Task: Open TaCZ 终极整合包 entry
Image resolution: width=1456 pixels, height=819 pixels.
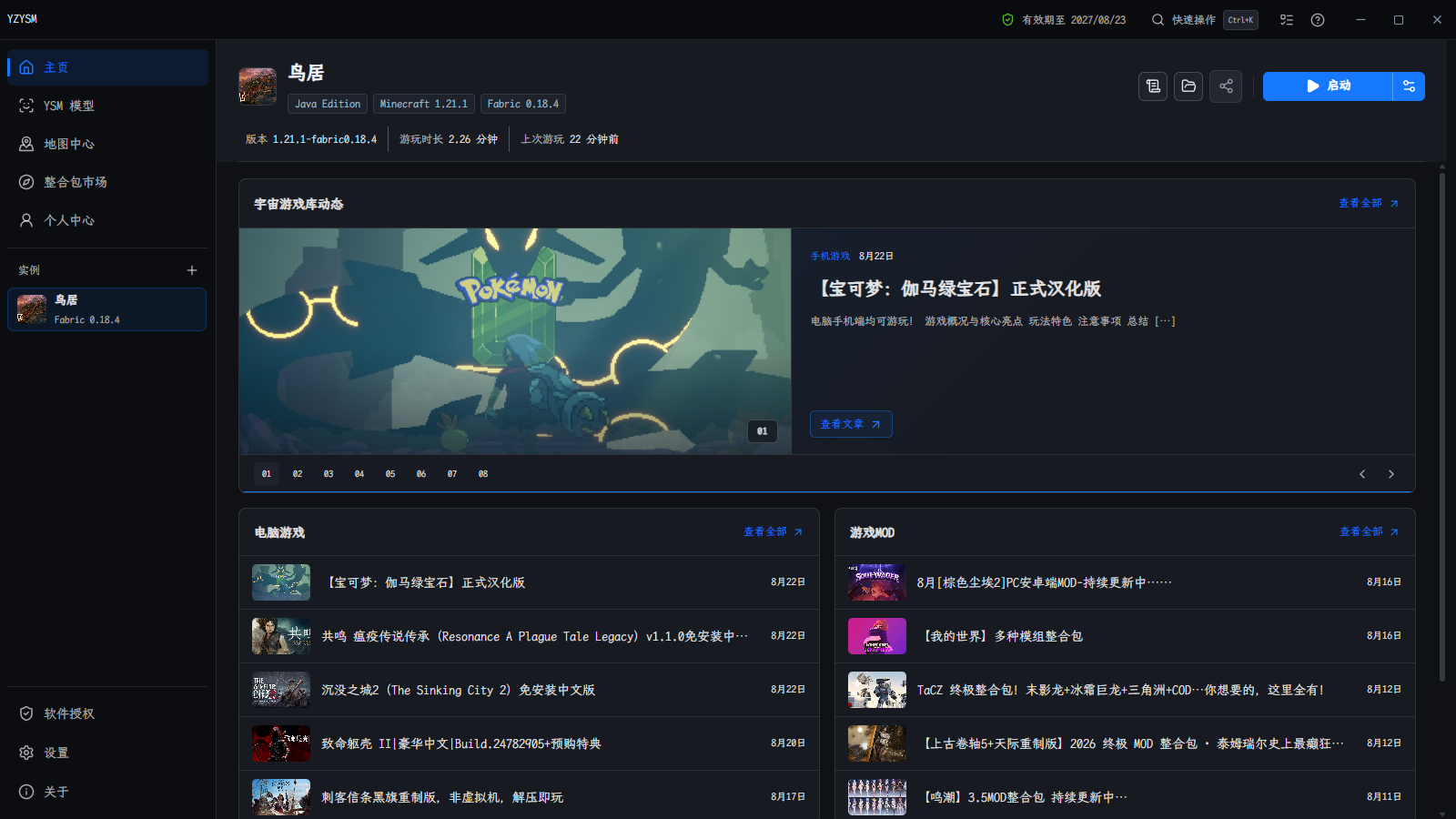Action: pyautogui.click(x=1125, y=690)
